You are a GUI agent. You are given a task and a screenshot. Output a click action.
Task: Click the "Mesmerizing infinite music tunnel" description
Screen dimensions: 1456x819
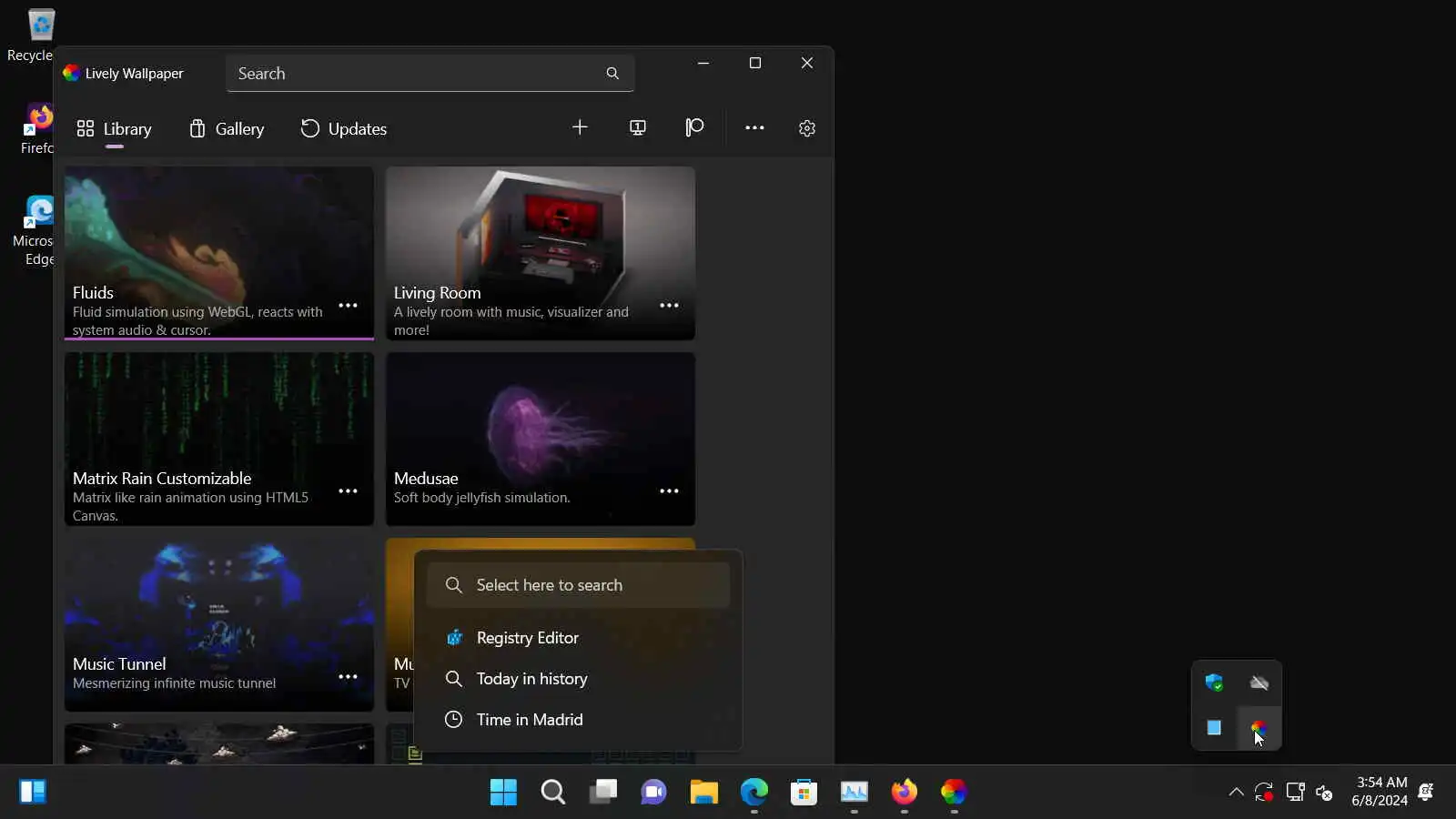(174, 683)
